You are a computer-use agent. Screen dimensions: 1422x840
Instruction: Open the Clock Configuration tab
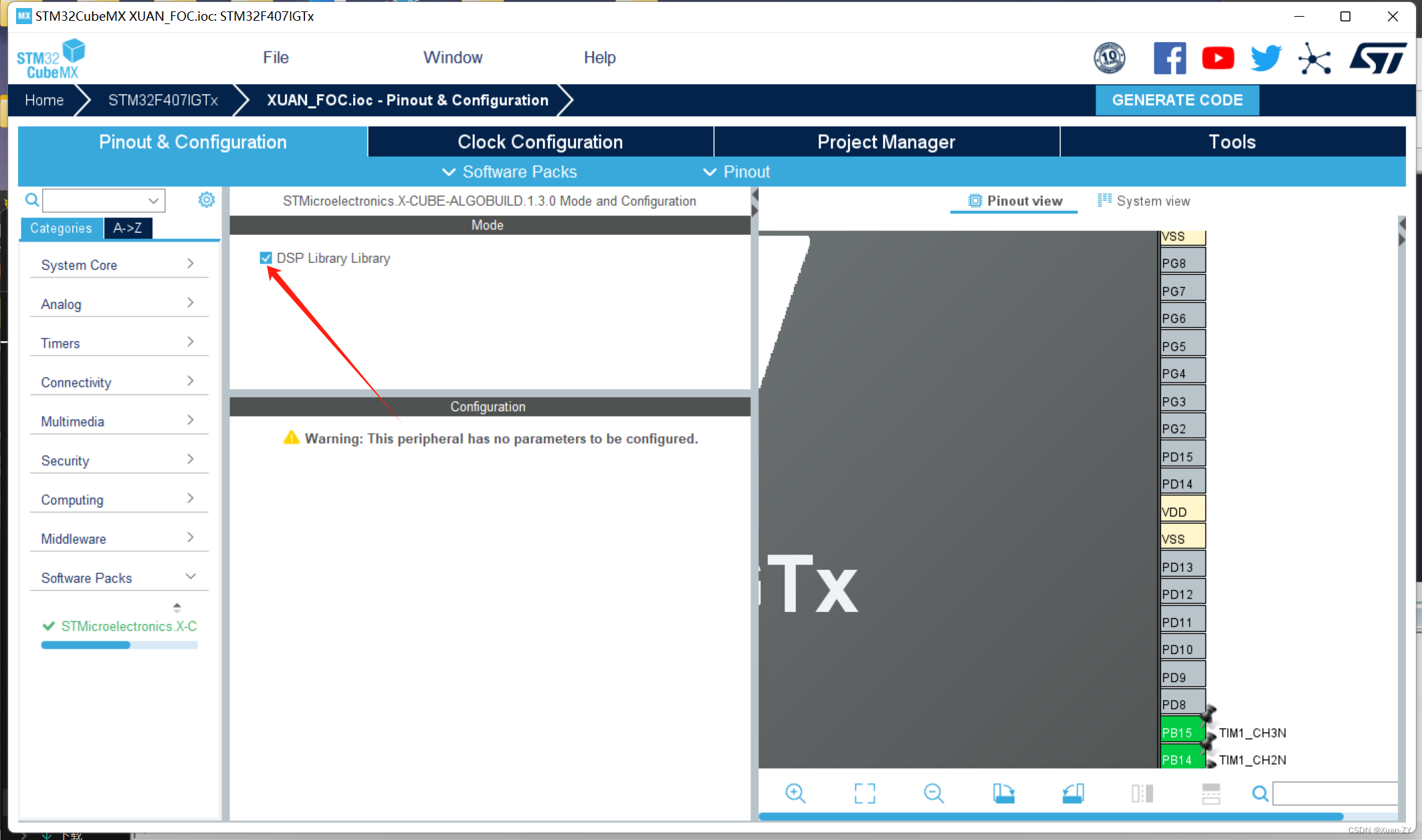(x=540, y=142)
